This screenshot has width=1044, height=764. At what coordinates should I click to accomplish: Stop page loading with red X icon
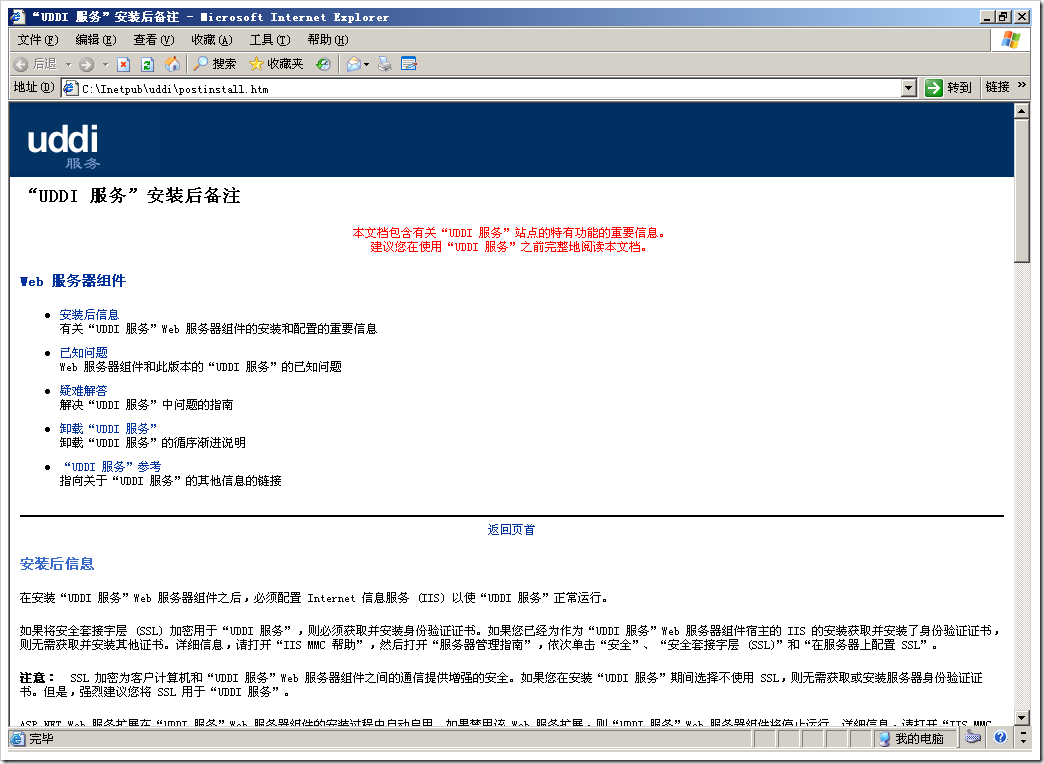(123, 64)
